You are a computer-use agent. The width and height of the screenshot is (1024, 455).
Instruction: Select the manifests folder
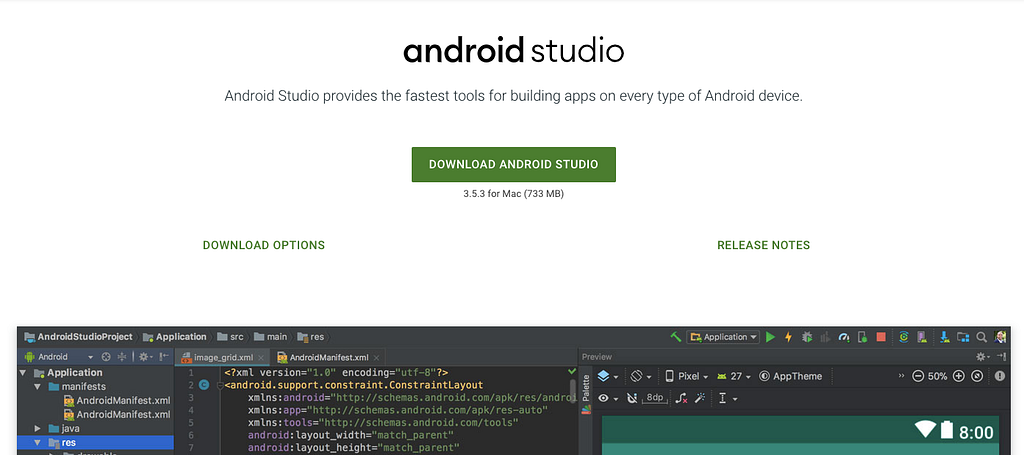coord(77,386)
